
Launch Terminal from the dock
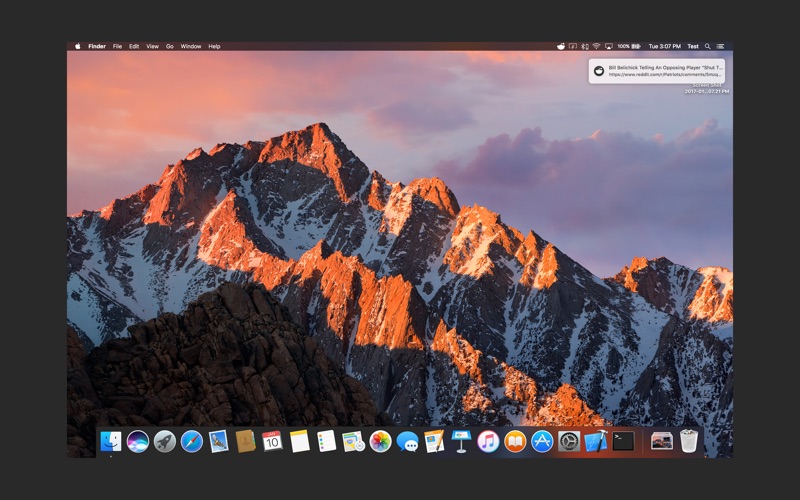coord(623,441)
